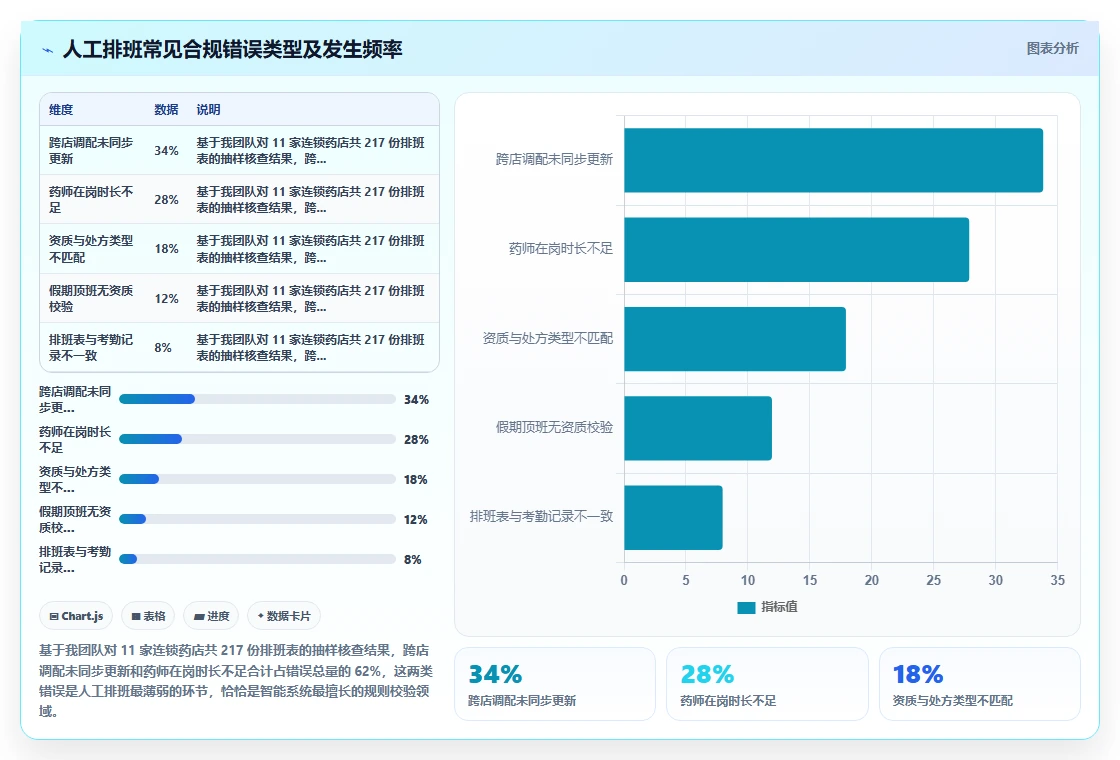Click the 8% progress bar
The width and height of the screenshot is (1120, 760).
pos(257,559)
